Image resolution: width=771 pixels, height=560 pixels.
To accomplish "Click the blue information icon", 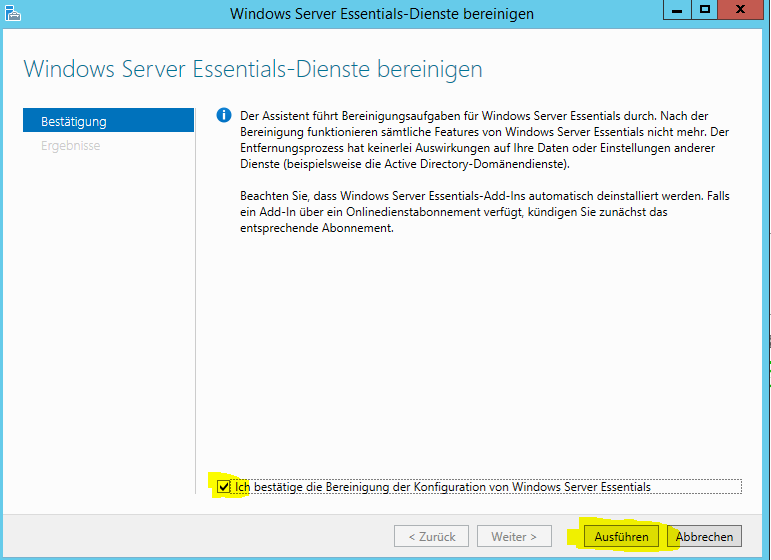I will tap(224, 116).
